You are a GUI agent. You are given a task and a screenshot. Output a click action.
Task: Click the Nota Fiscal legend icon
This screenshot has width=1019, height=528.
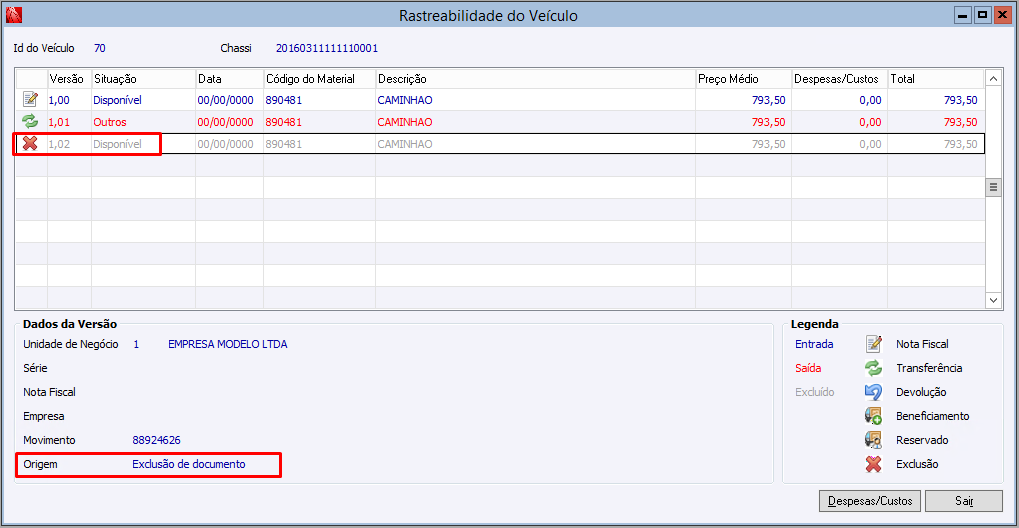coord(873,343)
